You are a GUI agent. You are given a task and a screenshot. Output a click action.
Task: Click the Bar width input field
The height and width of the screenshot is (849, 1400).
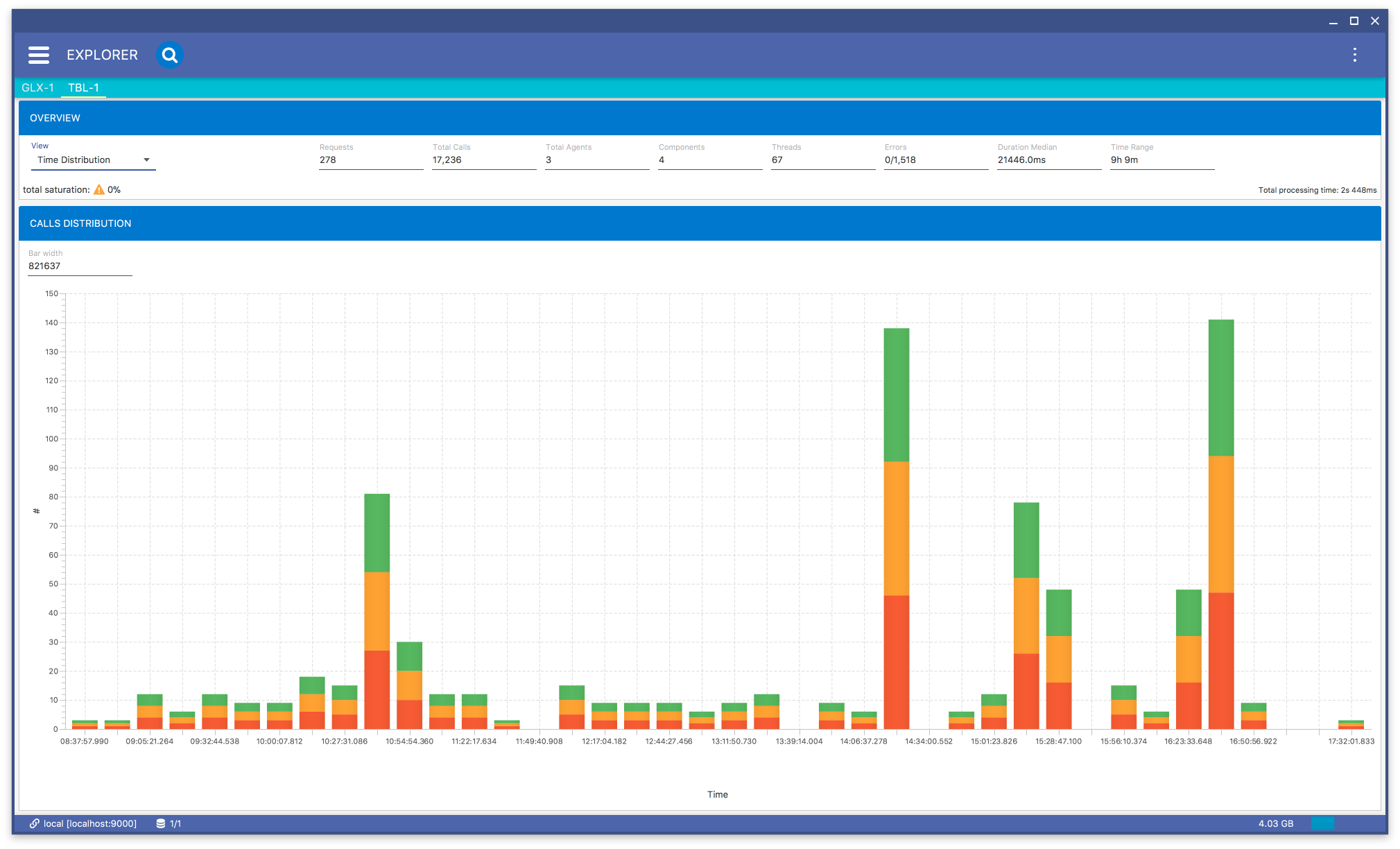pos(80,266)
